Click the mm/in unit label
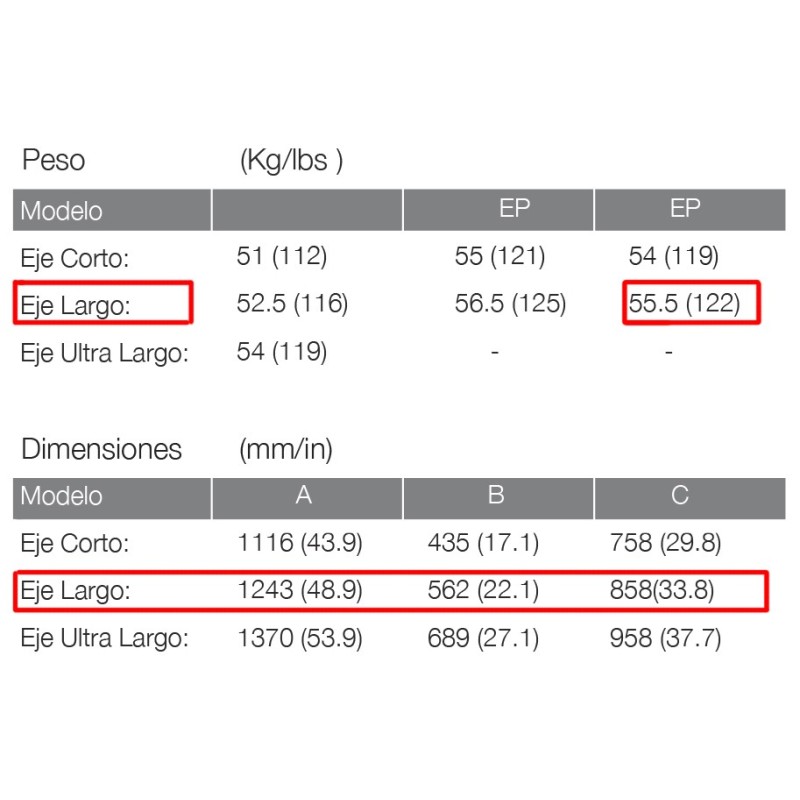800x800 pixels. (286, 450)
